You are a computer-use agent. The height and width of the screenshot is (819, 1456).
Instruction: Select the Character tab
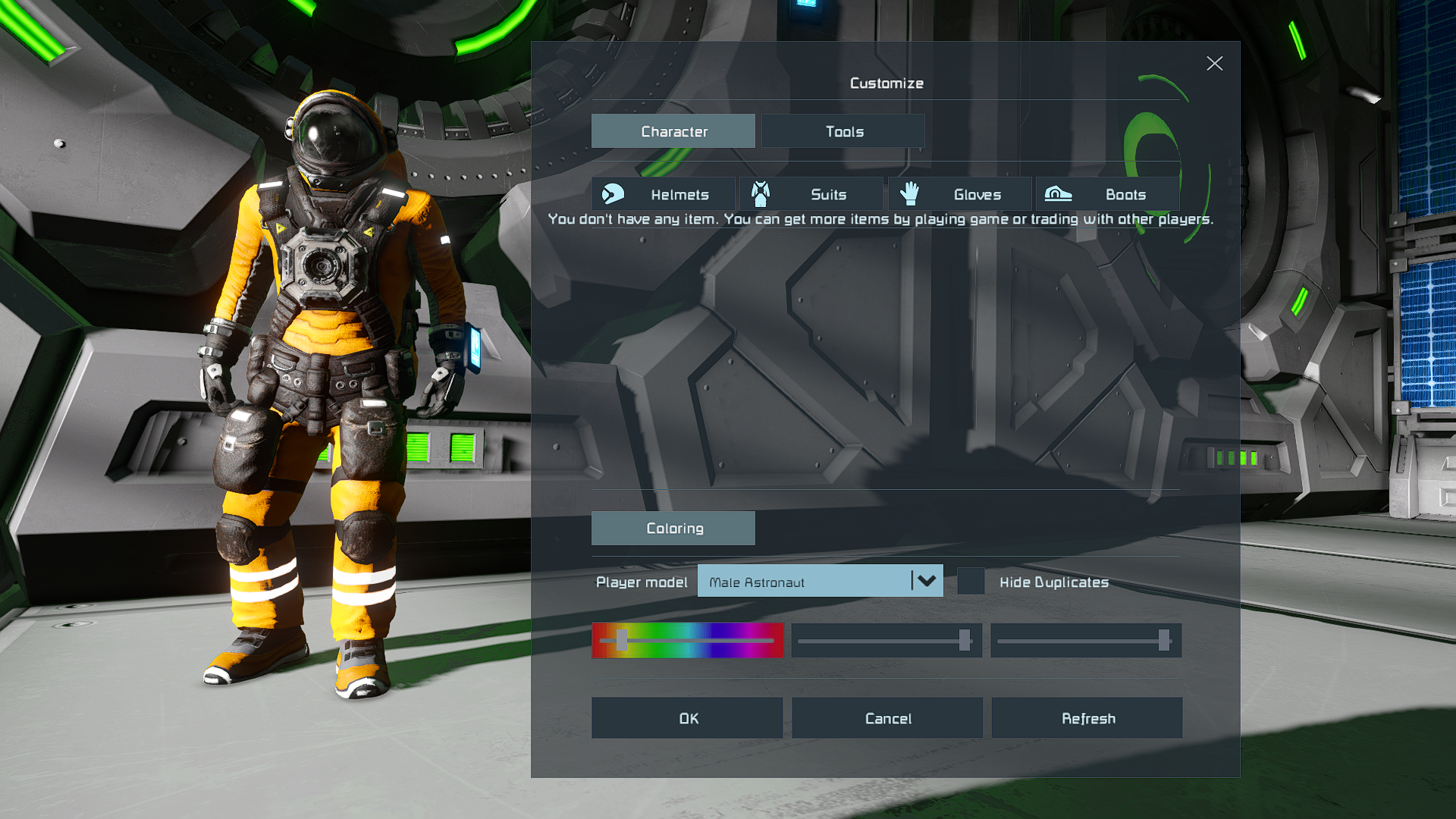coord(673,131)
